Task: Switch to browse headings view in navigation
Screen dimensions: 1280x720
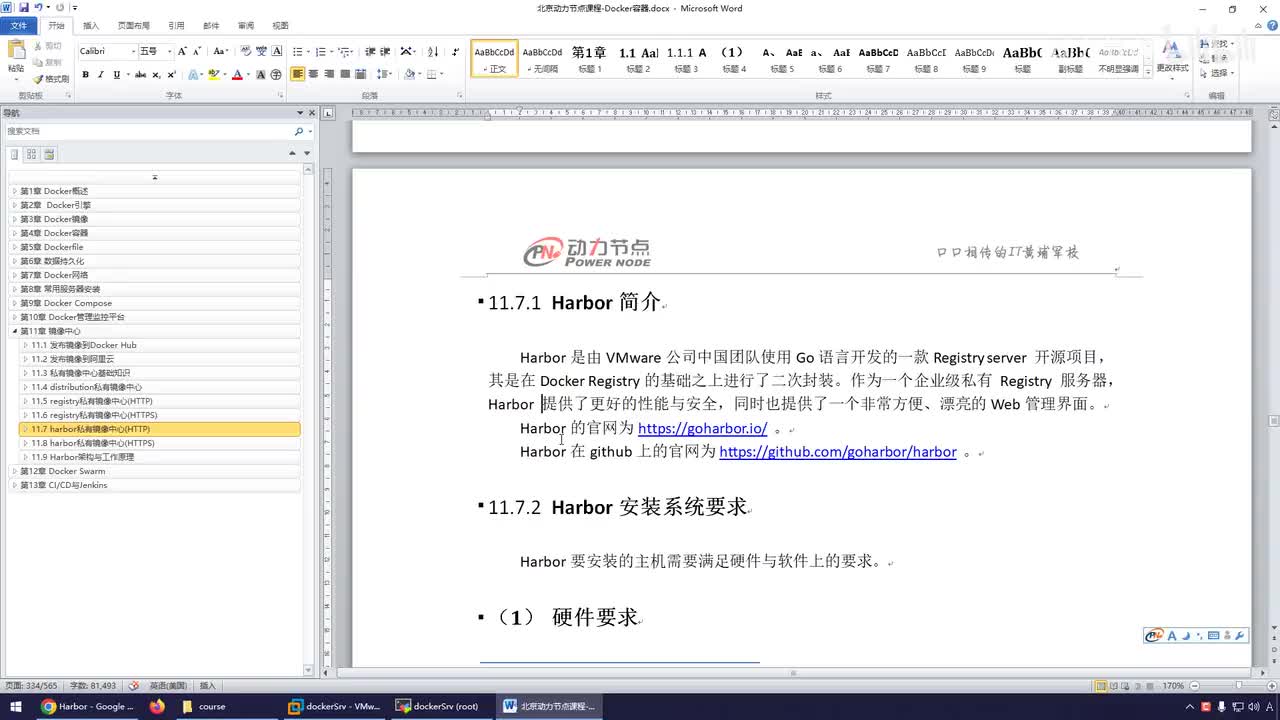Action: [15, 154]
